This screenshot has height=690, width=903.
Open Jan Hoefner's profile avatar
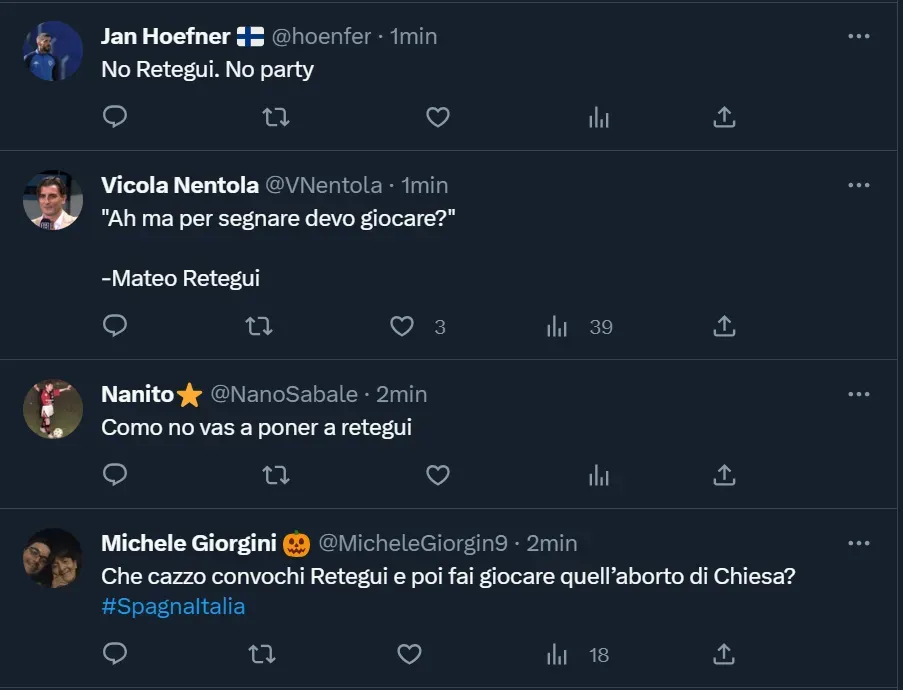click(x=52, y=51)
